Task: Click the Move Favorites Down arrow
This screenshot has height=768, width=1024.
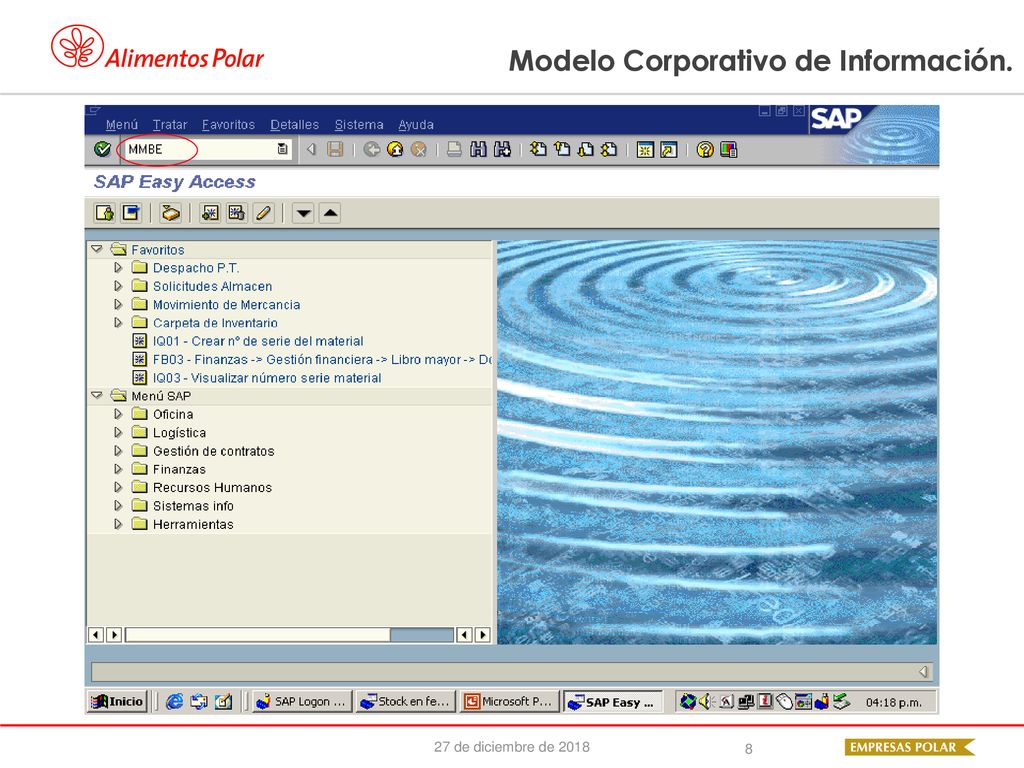Action: [303, 213]
